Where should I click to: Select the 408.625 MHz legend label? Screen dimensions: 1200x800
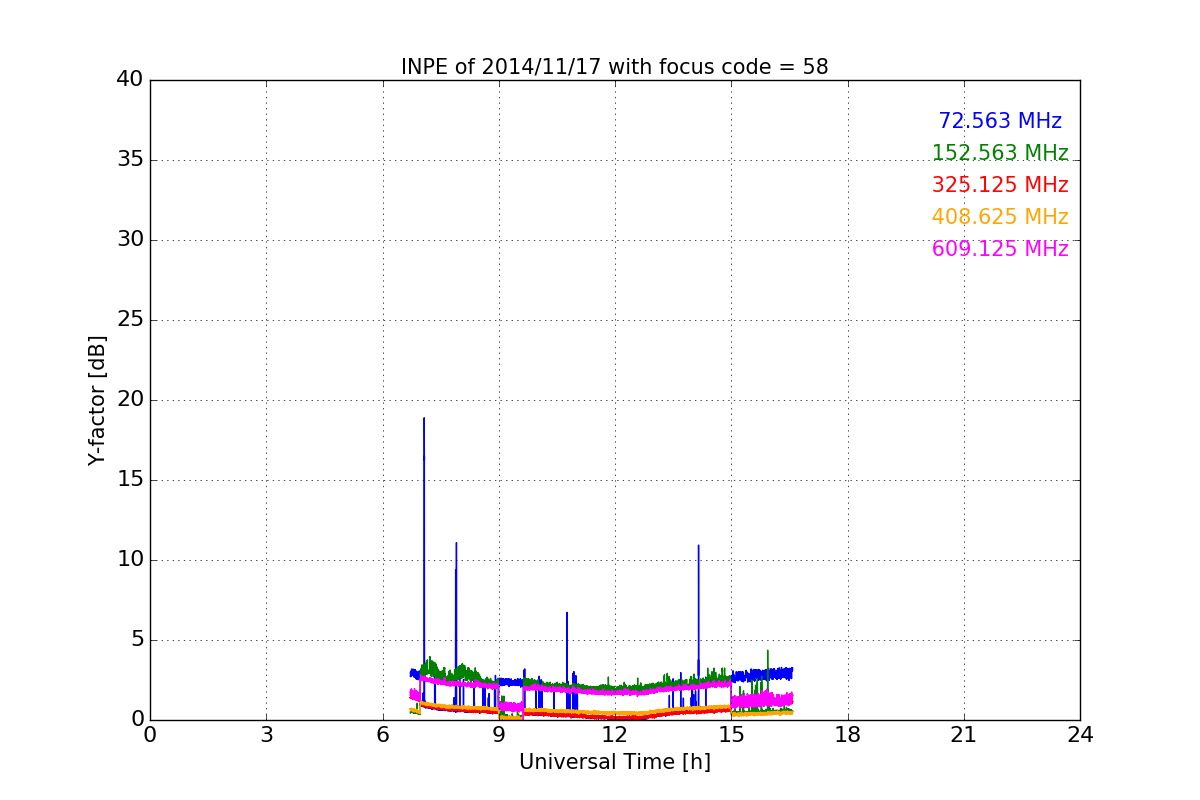[1000, 217]
